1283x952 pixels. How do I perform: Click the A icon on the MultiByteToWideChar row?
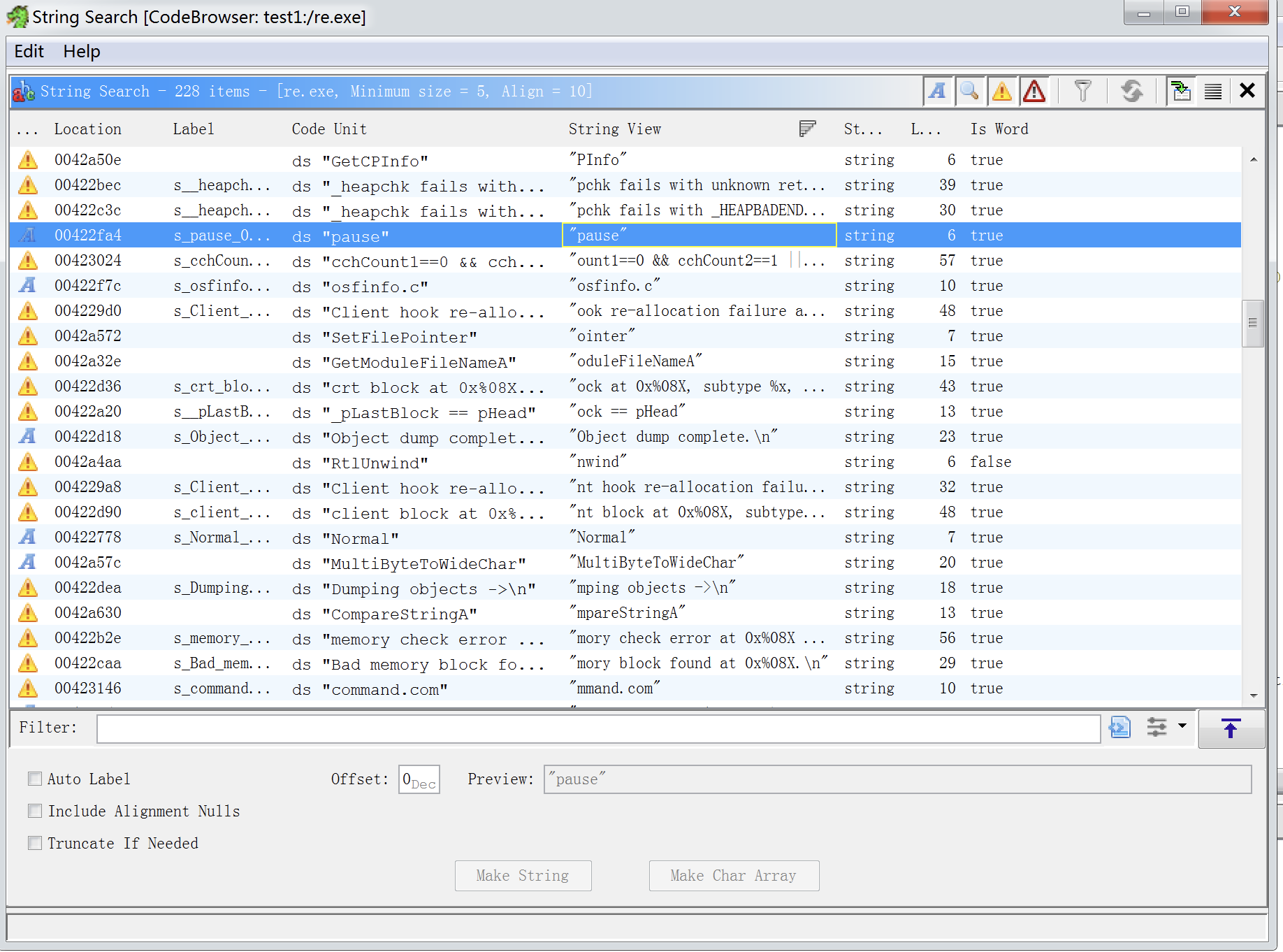pyautogui.click(x=28, y=563)
